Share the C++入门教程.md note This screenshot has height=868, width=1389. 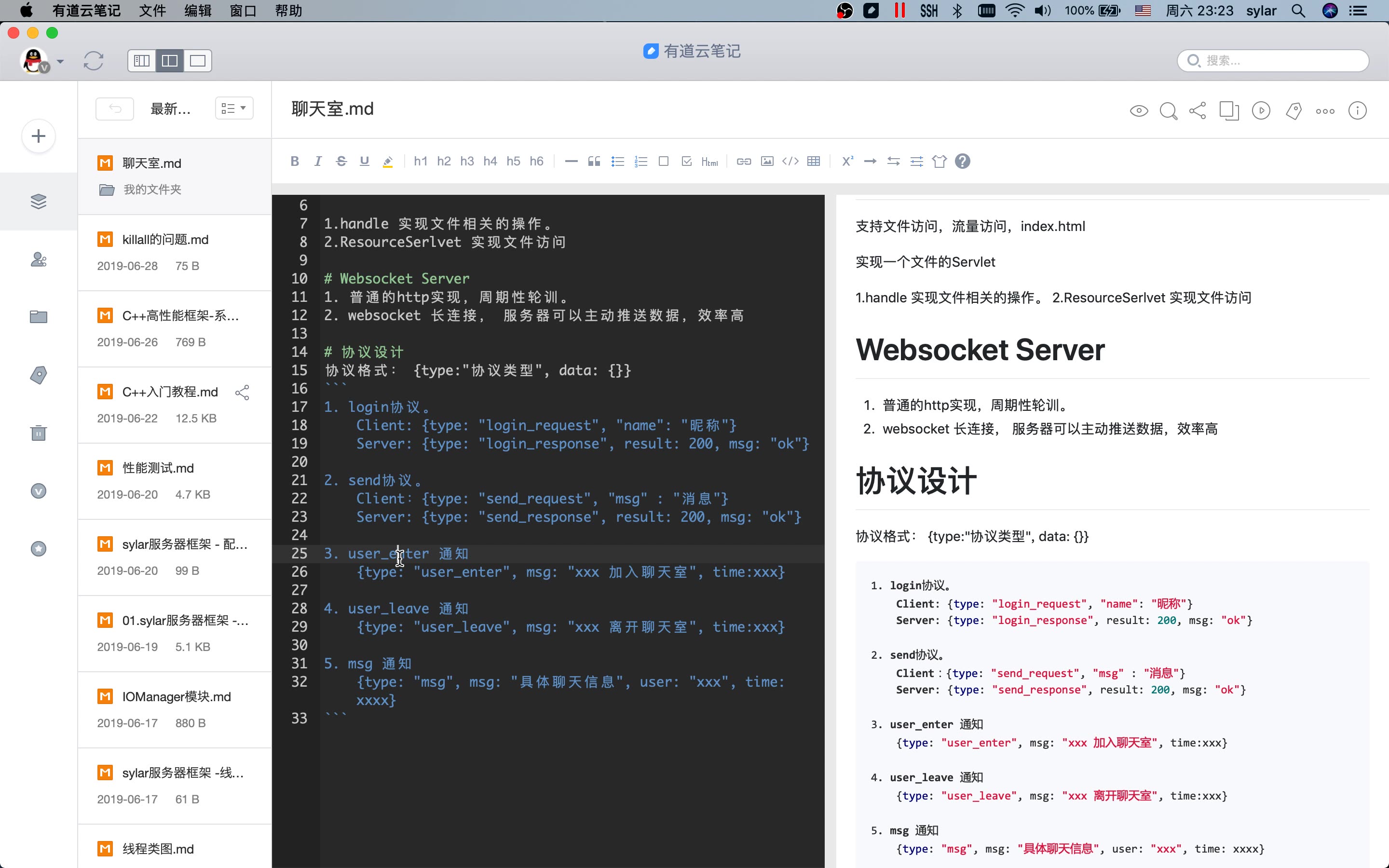242,392
